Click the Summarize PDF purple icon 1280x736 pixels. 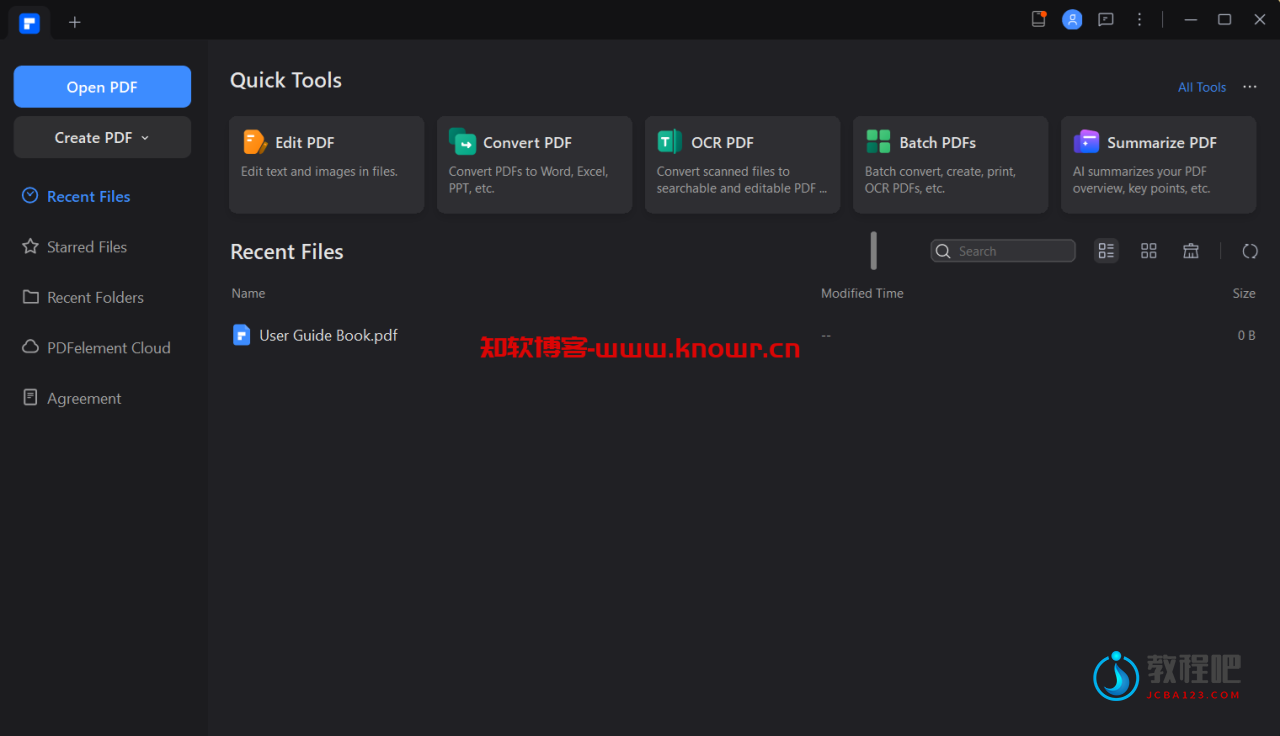pyautogui.click(x=1086, y=142)
